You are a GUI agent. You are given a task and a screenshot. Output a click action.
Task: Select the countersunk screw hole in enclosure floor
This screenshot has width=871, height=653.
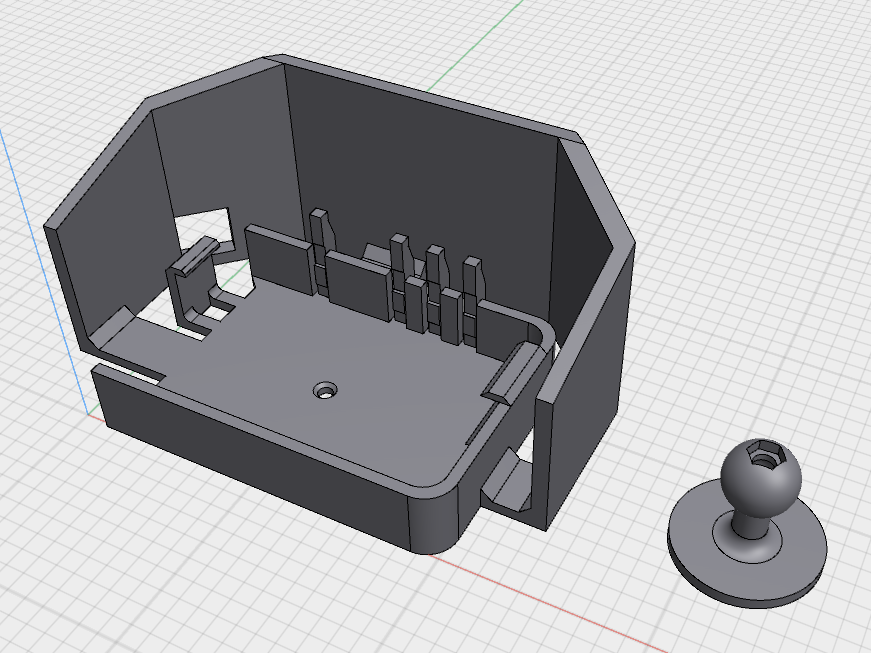[326, 390]
